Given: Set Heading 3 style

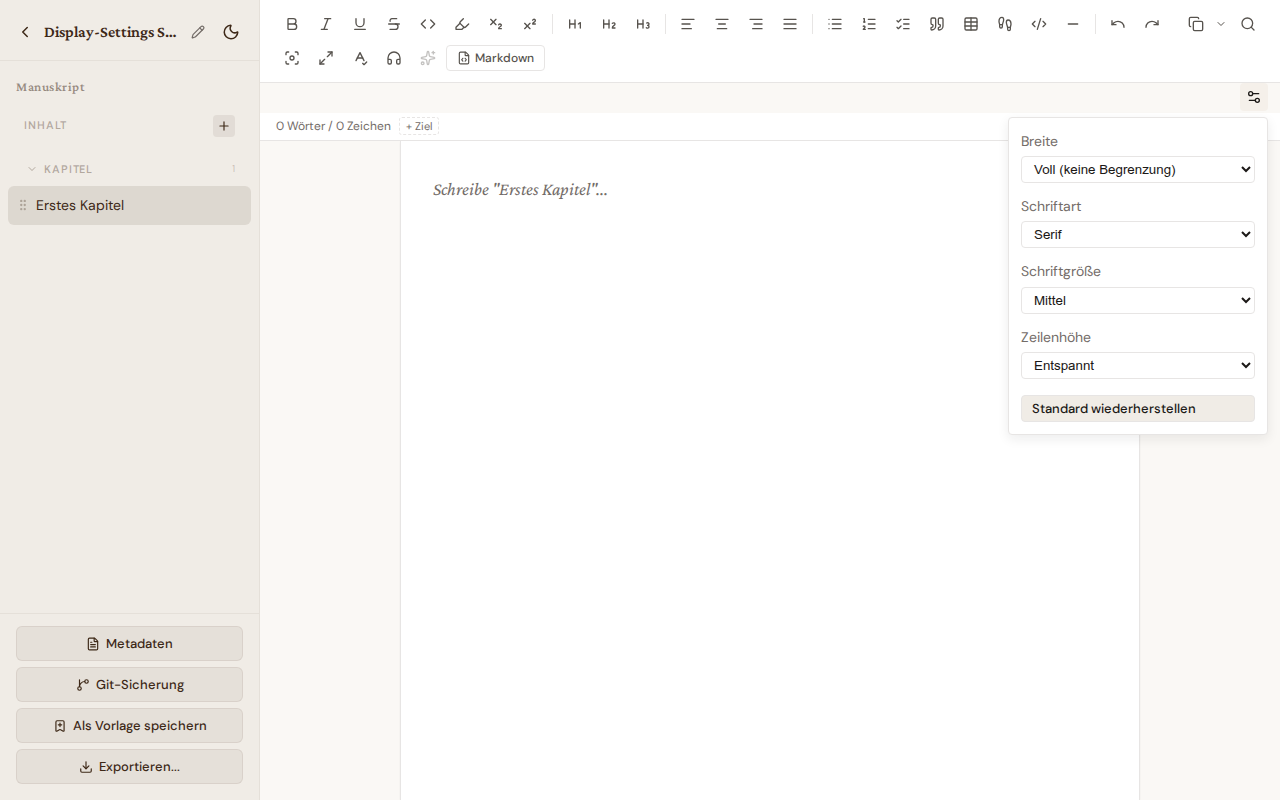Looking at the screenshot, I should (x=643, y=24).
